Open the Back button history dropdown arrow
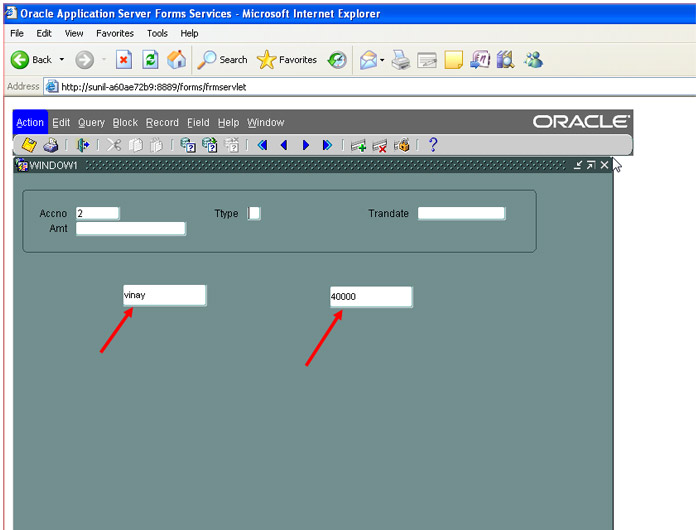Viewport: 700px width, 530px height. [x=62, y=59]
